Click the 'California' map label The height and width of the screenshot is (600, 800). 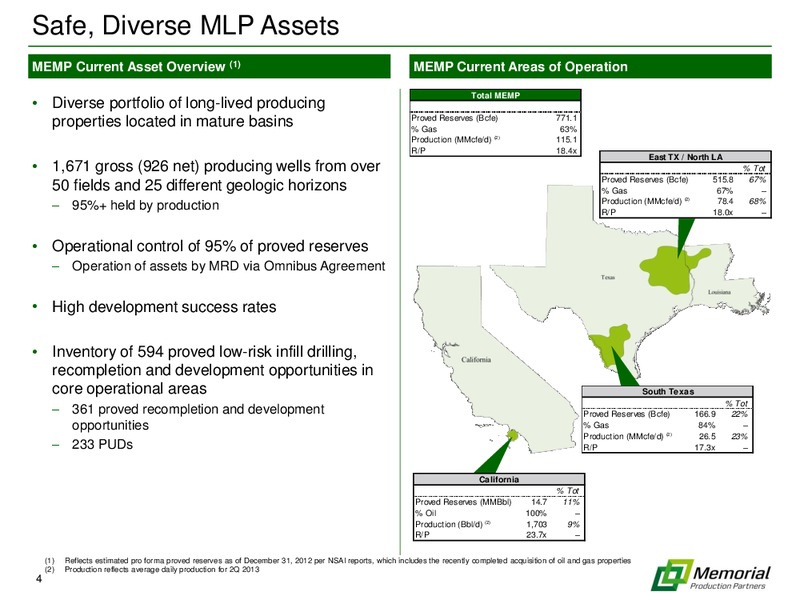(x=476, y=359)
